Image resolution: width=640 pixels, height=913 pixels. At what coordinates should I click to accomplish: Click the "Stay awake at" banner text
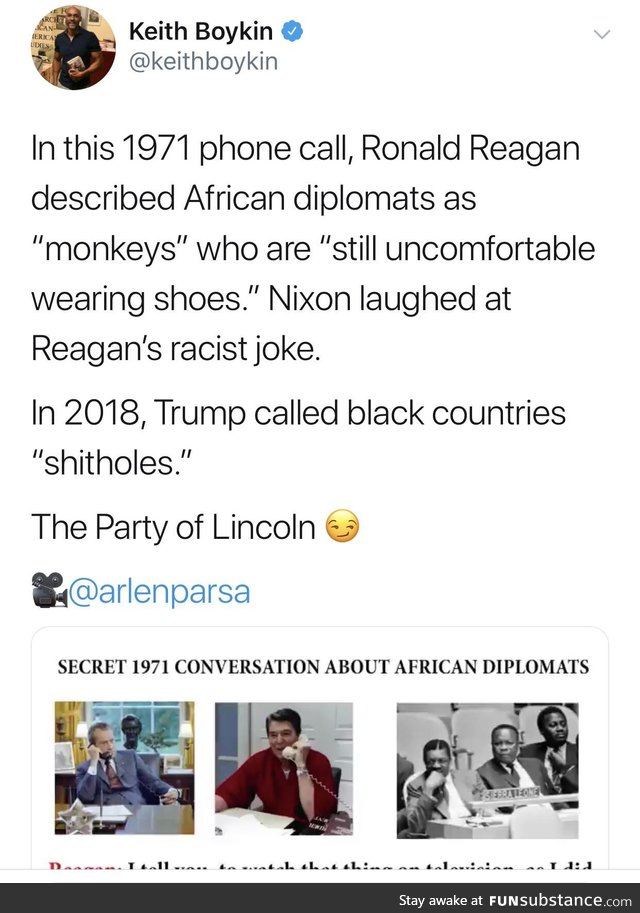(441, 898)
